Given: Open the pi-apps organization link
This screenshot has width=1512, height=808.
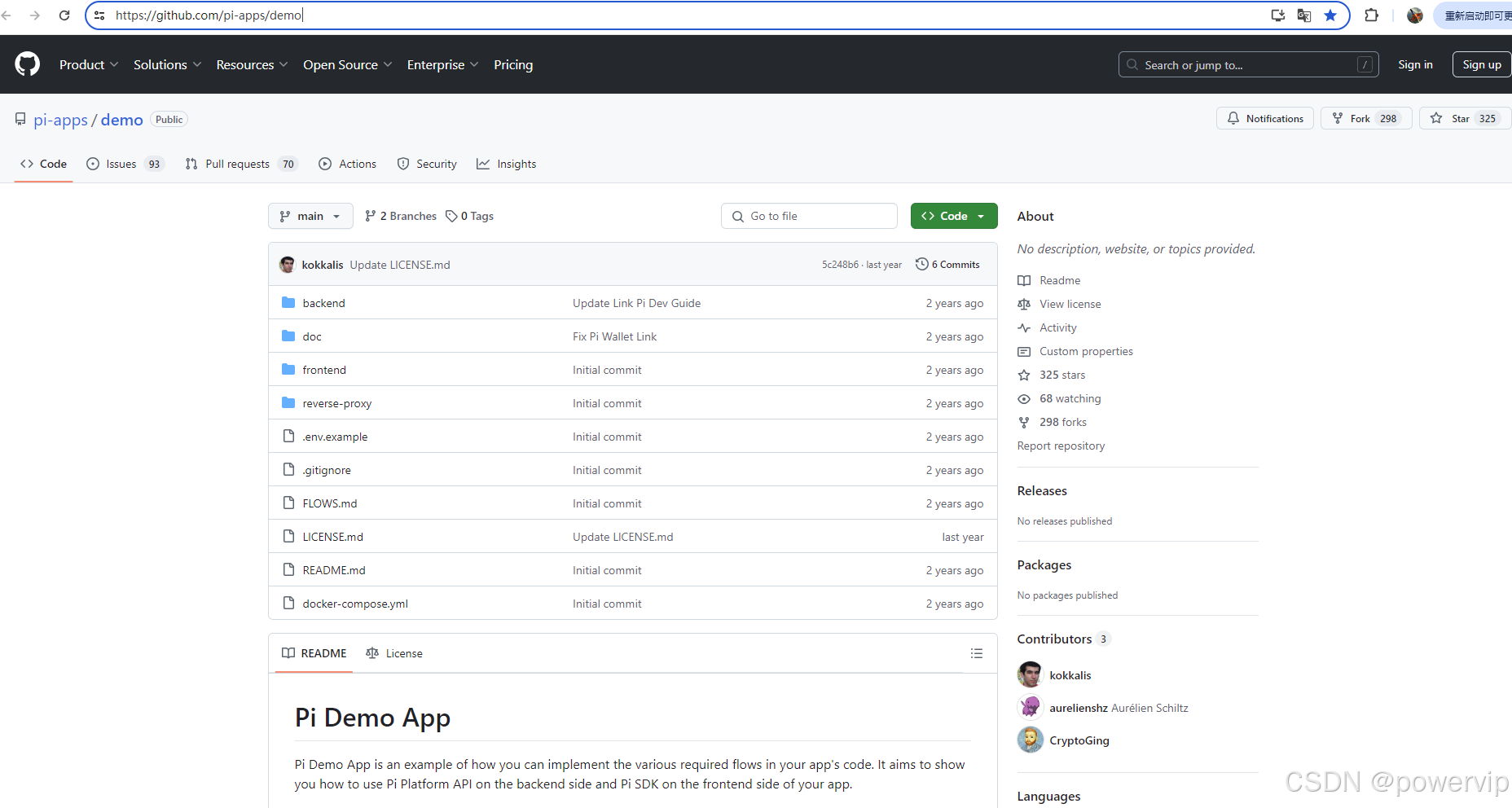Looking at the screenshot, I should click(60, 120).
